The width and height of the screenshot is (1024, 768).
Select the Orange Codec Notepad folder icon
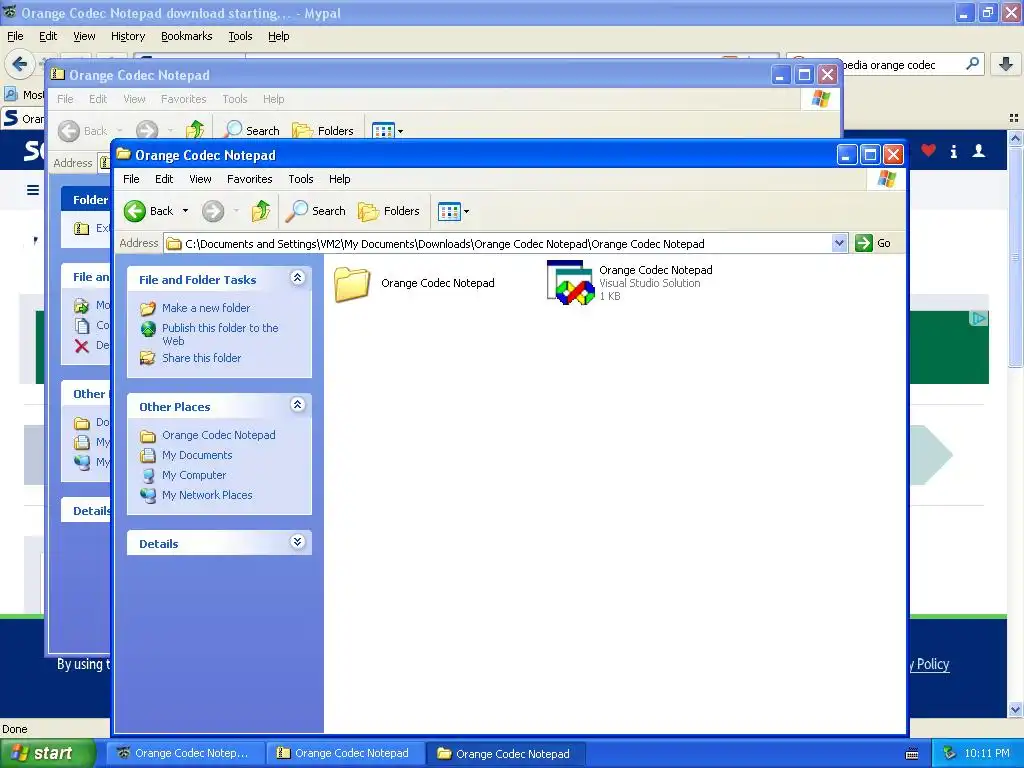352,283
